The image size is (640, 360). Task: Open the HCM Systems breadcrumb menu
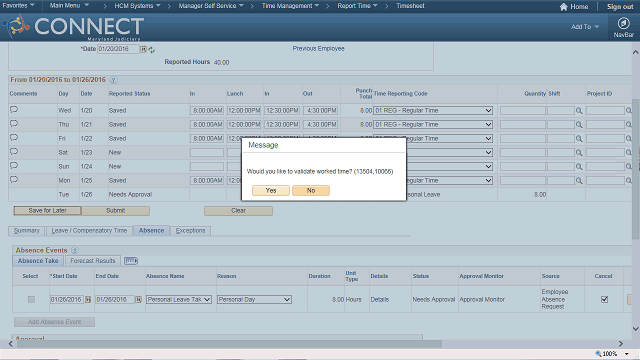137,6
